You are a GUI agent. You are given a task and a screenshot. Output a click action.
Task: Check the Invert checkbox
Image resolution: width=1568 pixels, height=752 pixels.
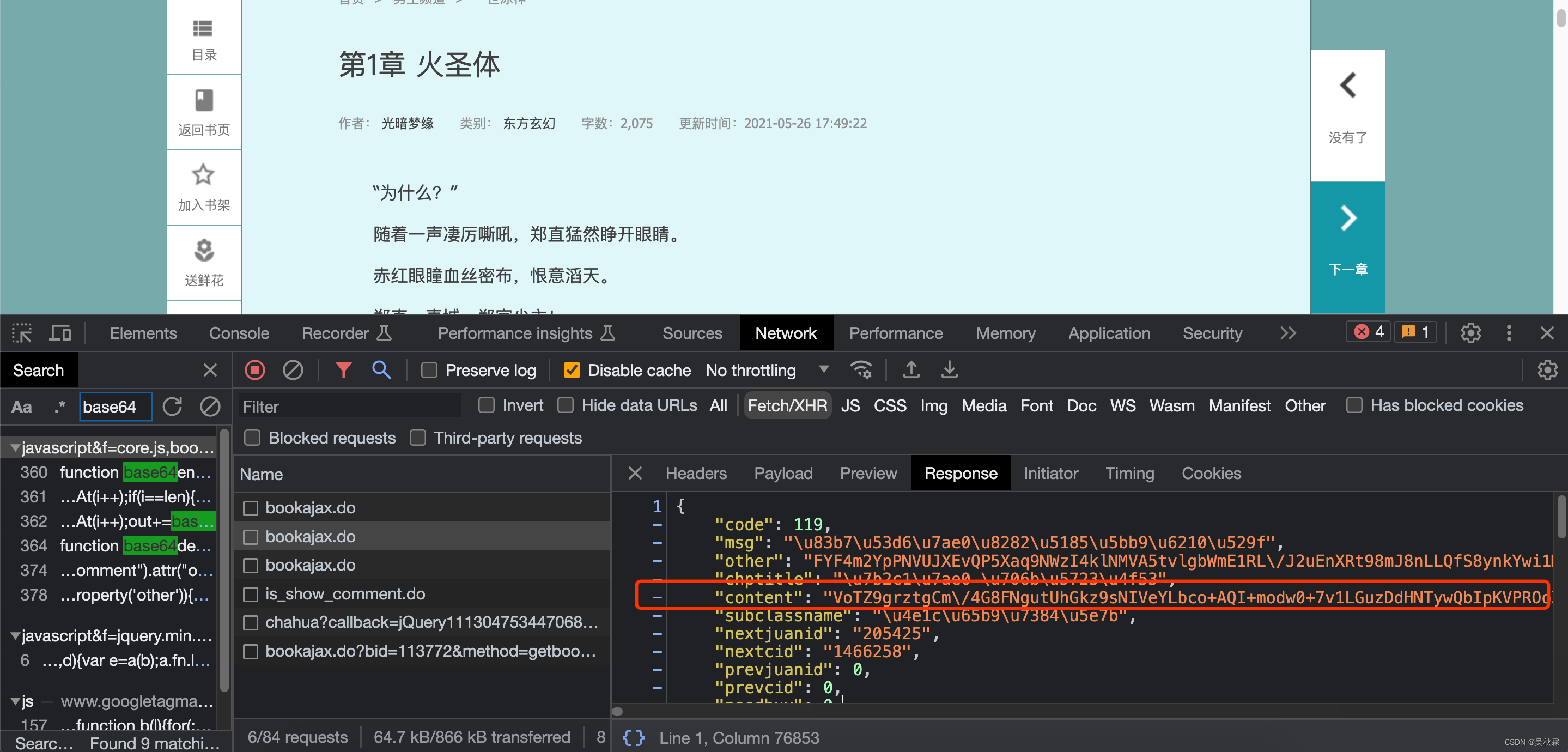pos(486,405)
